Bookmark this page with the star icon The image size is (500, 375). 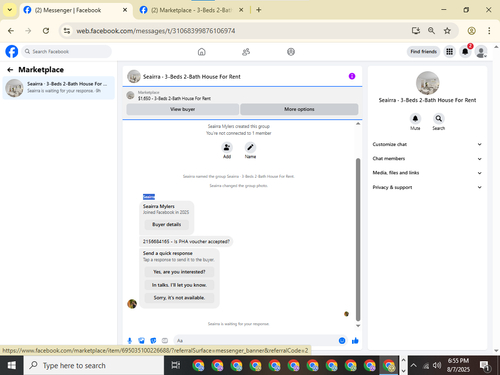[447, 31]
